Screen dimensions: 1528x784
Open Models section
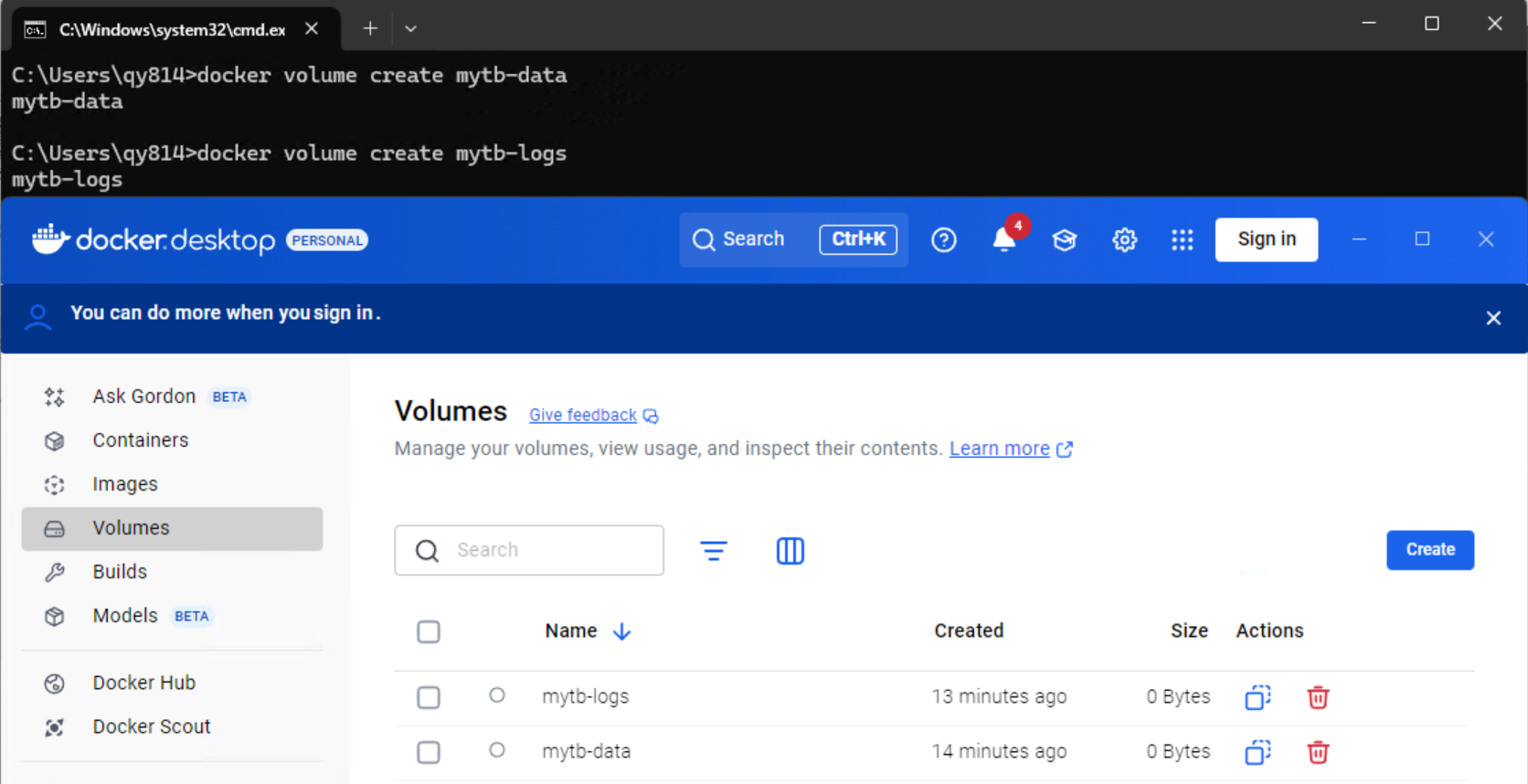172,616
